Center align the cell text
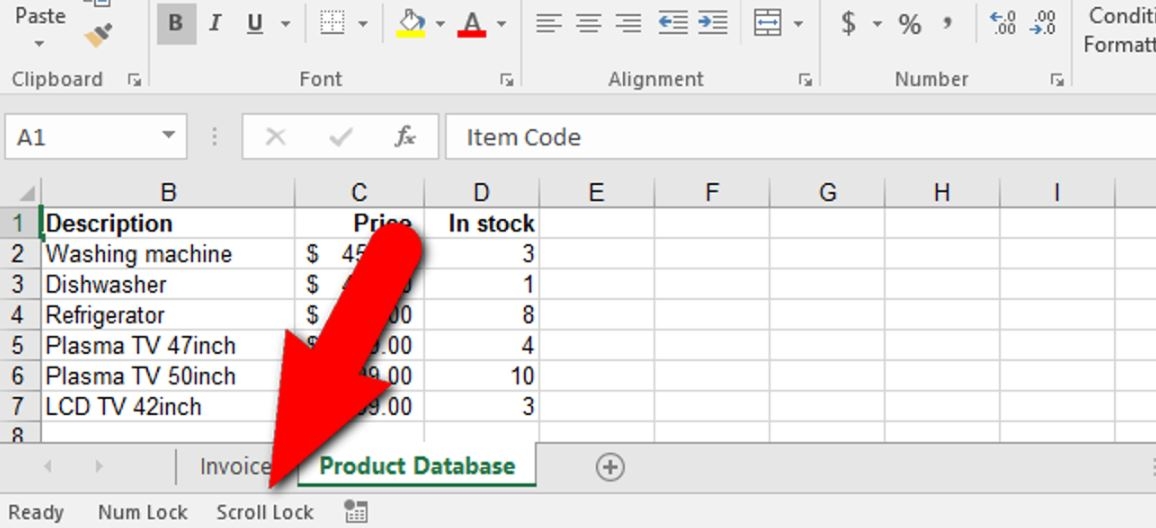Viewport: 1156px width, 528px height. pos(589,23)
